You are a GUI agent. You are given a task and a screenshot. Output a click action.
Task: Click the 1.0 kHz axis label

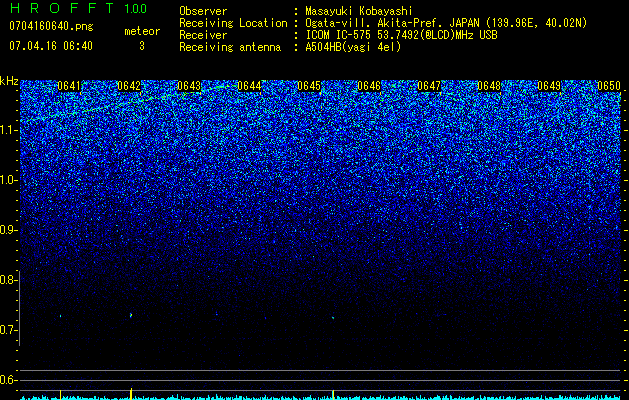tap(9, 180)
